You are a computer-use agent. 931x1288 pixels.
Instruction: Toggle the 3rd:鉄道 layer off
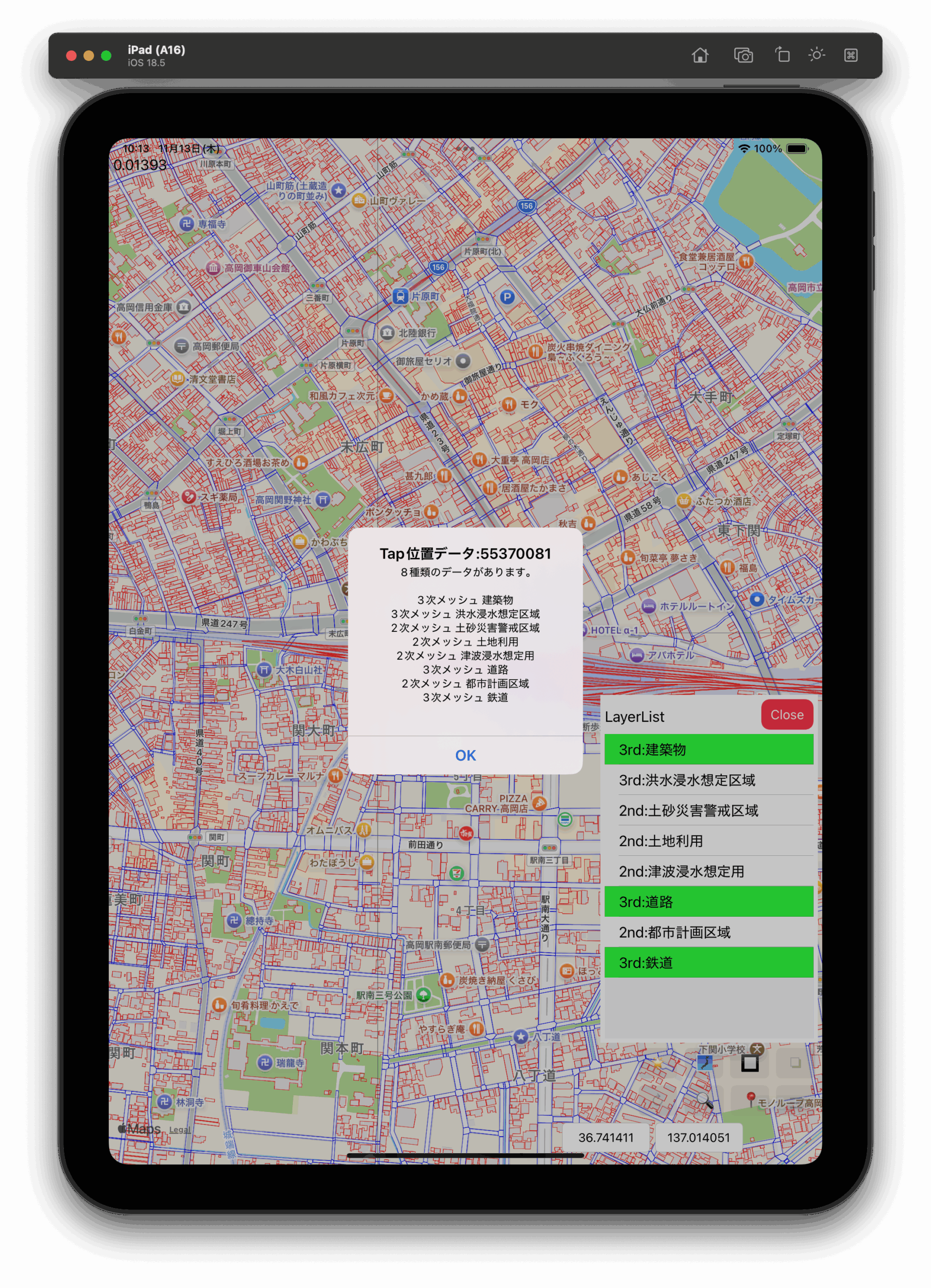(709, 962)
